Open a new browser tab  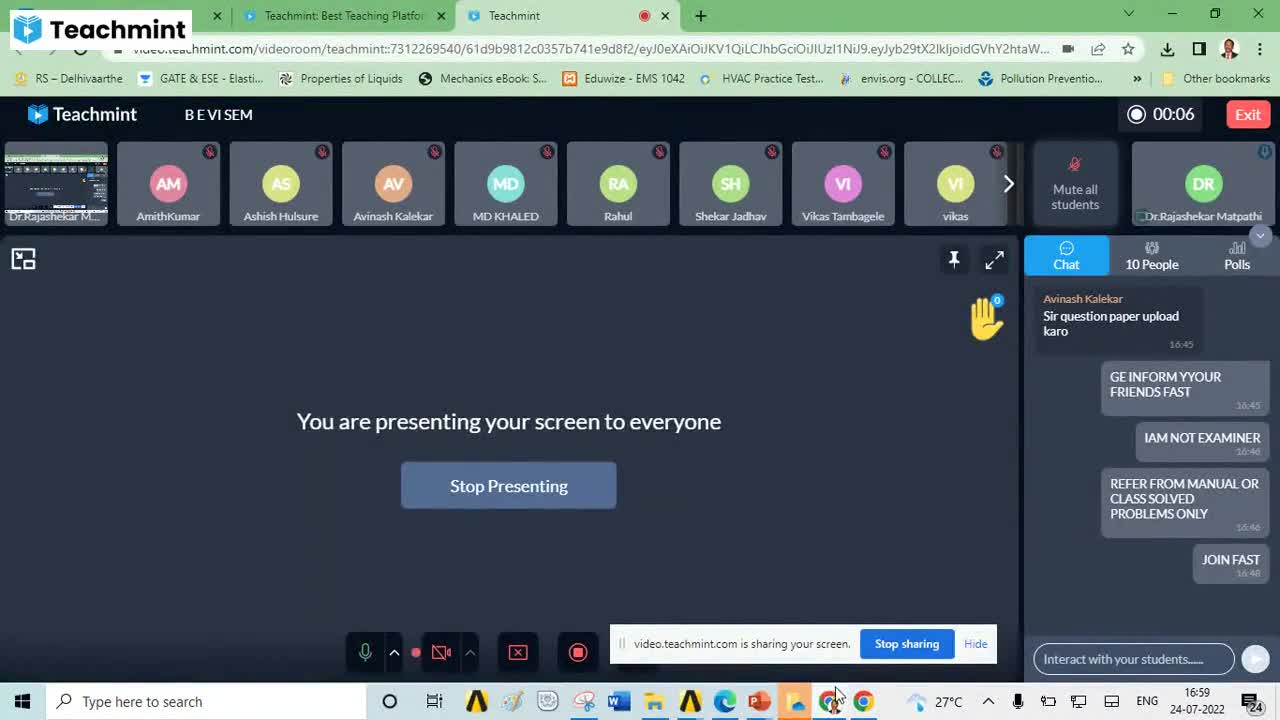coord(700,15)
